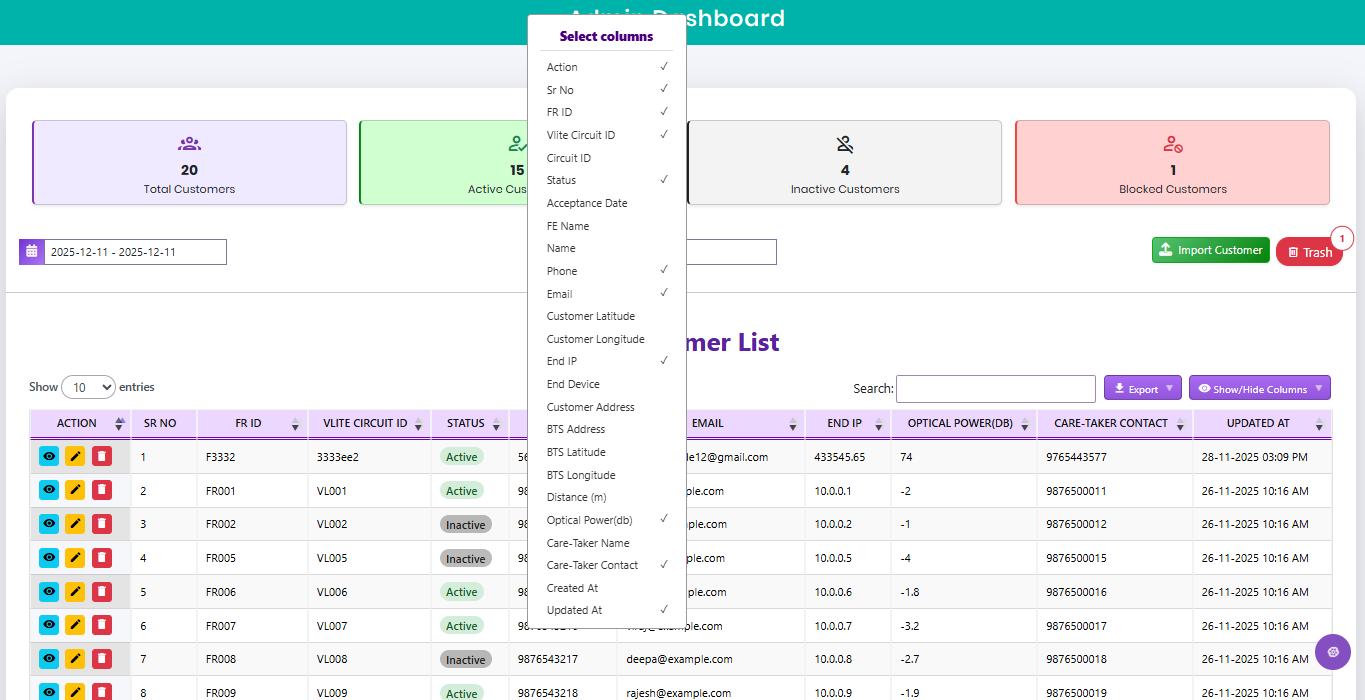Image resolution: width=1365 pixels, height=700 pixels.
Task: Open the Export dropdown
Action: click(x=1143, y=388)
